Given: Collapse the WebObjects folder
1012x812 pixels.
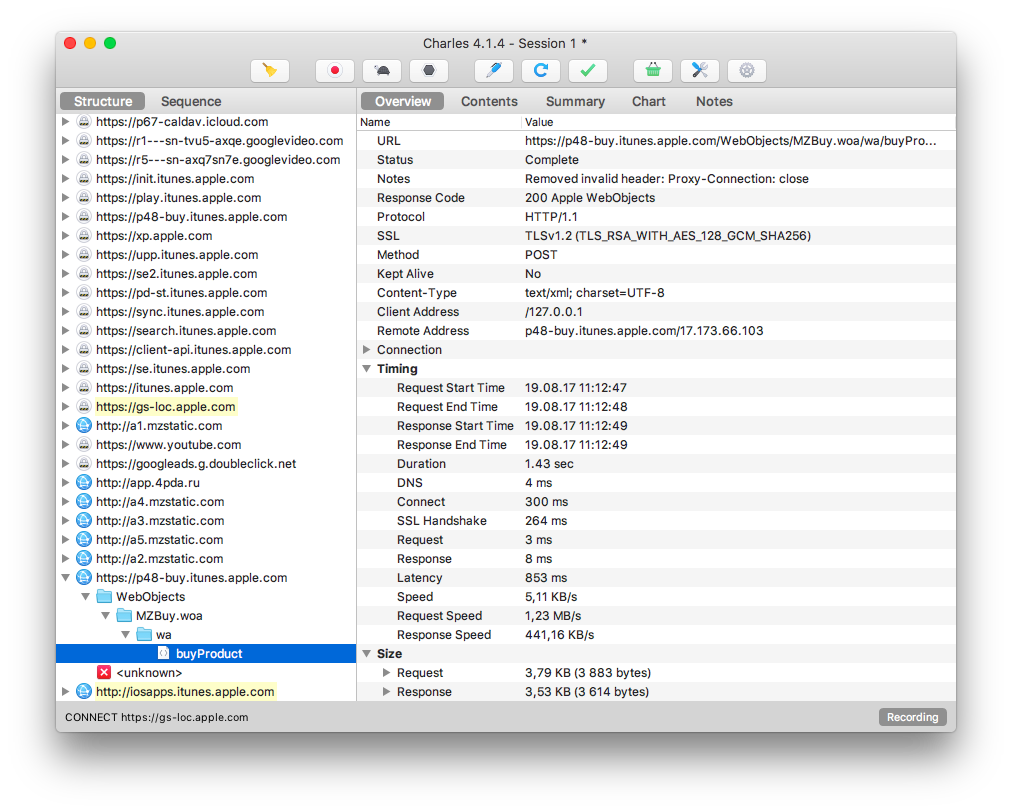Looking at the screenshot, I should coord(85,596).
